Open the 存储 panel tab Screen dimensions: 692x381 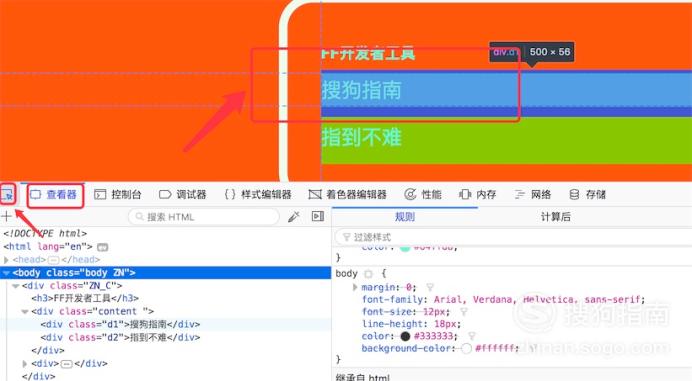point(587,195)
